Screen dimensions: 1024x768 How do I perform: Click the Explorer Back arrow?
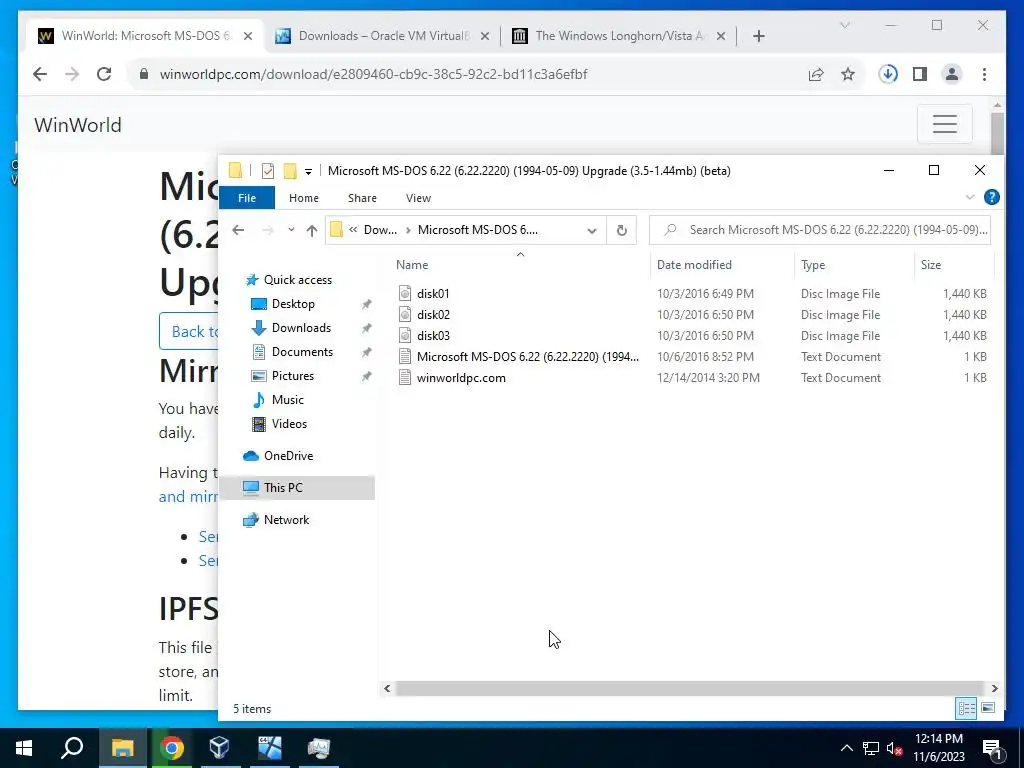pos(238,230)
